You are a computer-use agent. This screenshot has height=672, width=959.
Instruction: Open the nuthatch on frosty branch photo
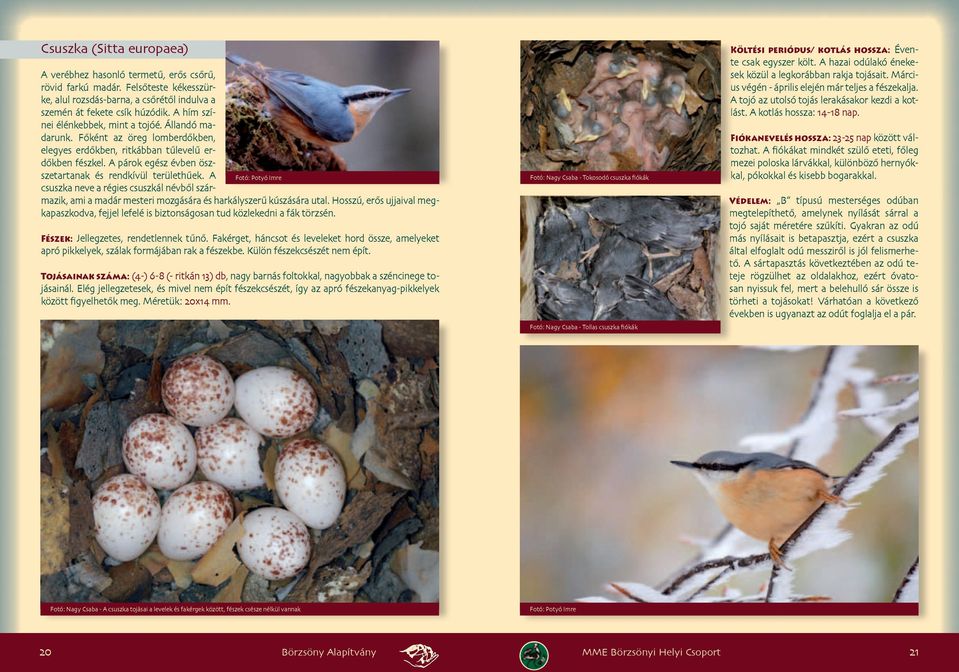tap(719, 474)
